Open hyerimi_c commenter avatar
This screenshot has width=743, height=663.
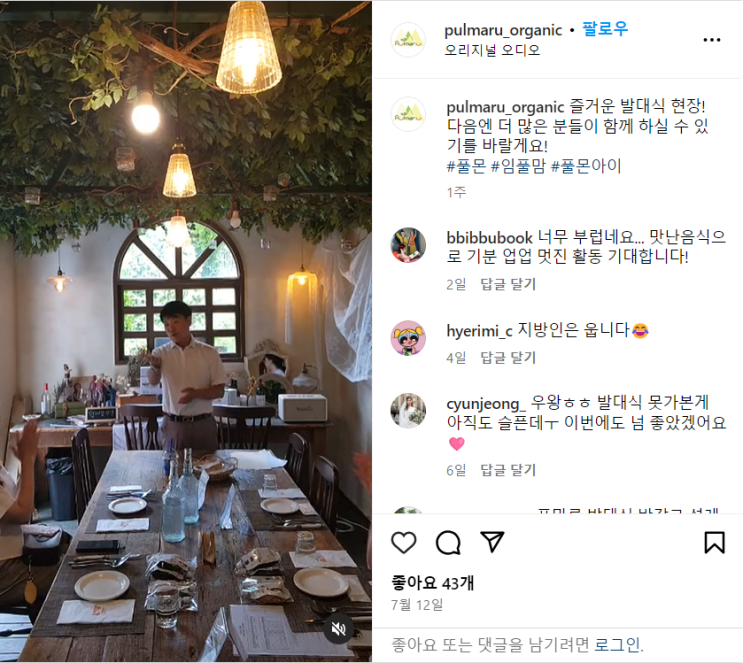click(x=408, y=338)
